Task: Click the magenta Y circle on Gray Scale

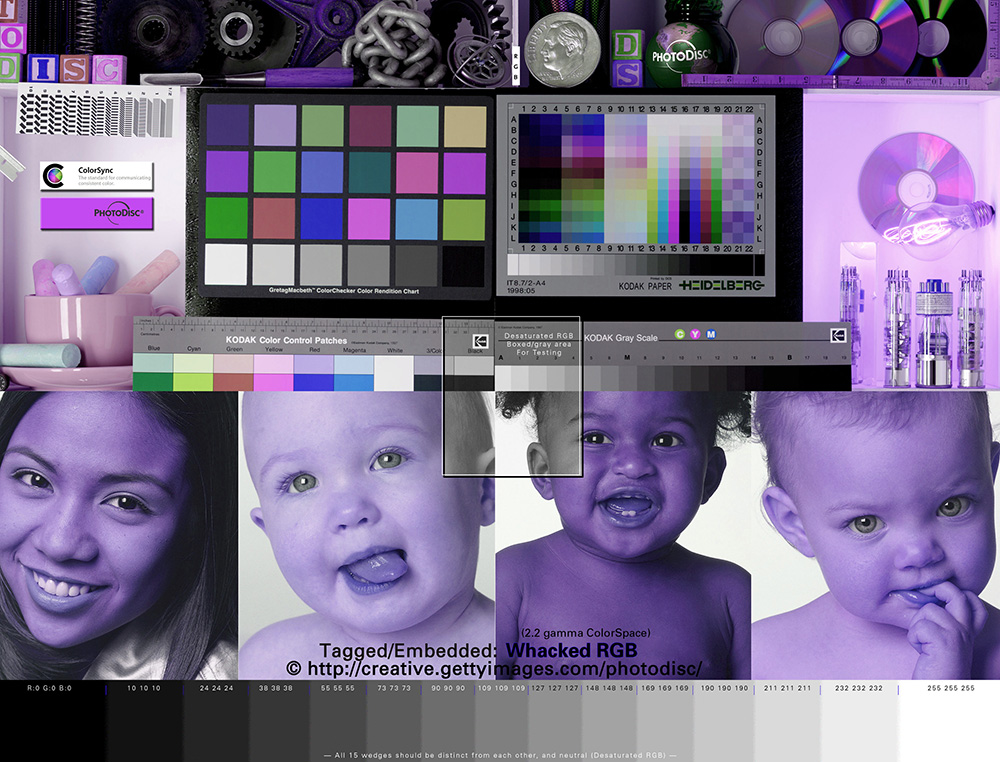Action: (695, 334)
